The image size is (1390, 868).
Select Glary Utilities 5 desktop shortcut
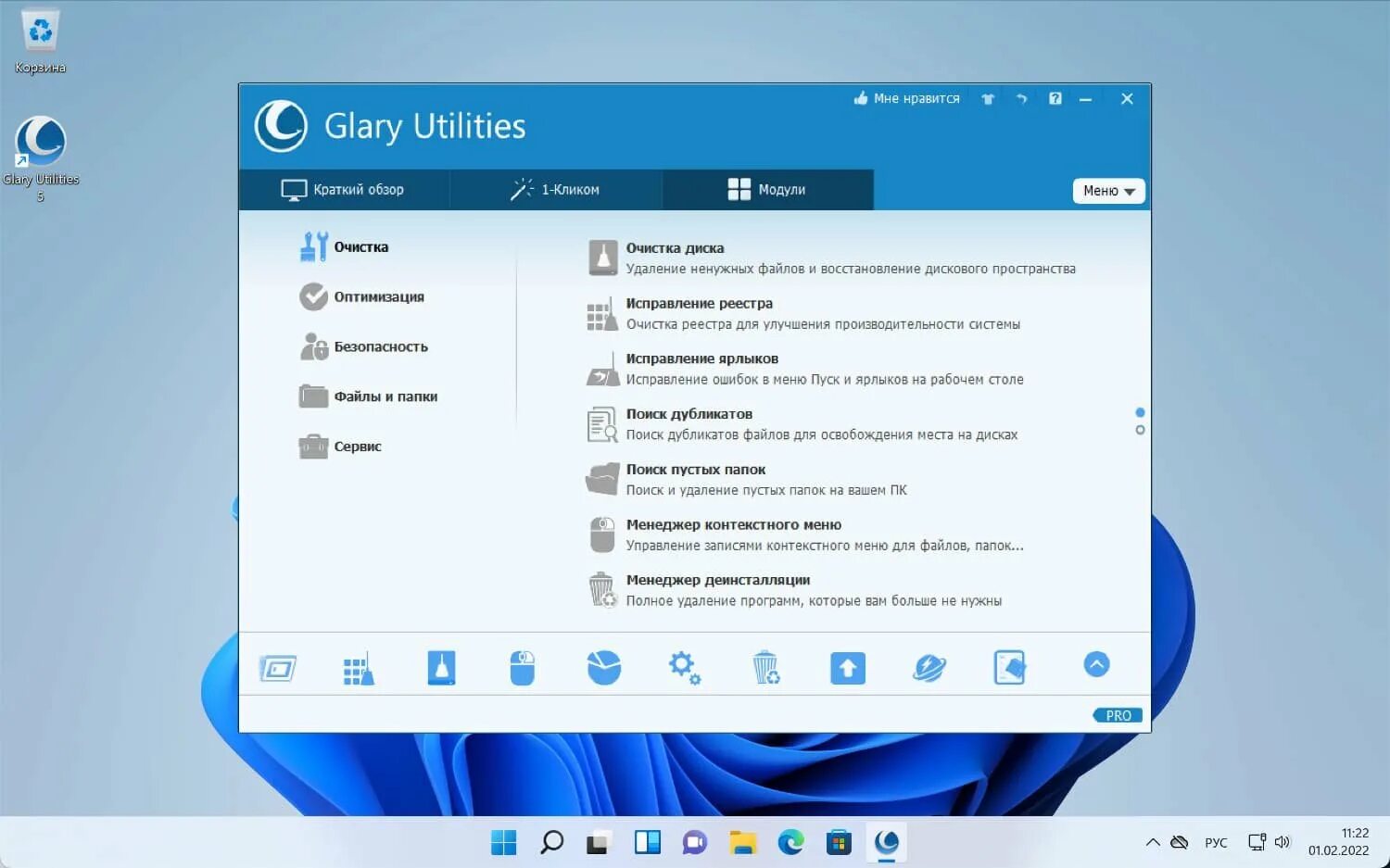click(x=40, y=158)
